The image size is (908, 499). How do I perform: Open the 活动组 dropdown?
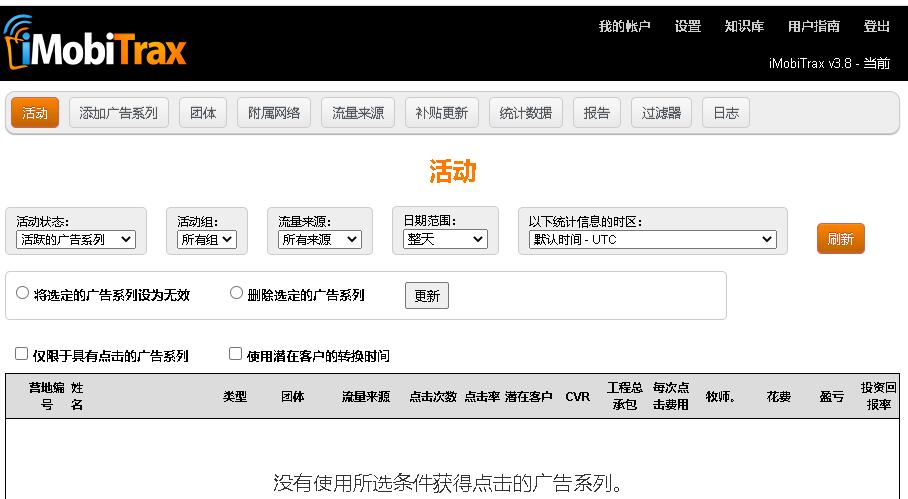point(207,240)
